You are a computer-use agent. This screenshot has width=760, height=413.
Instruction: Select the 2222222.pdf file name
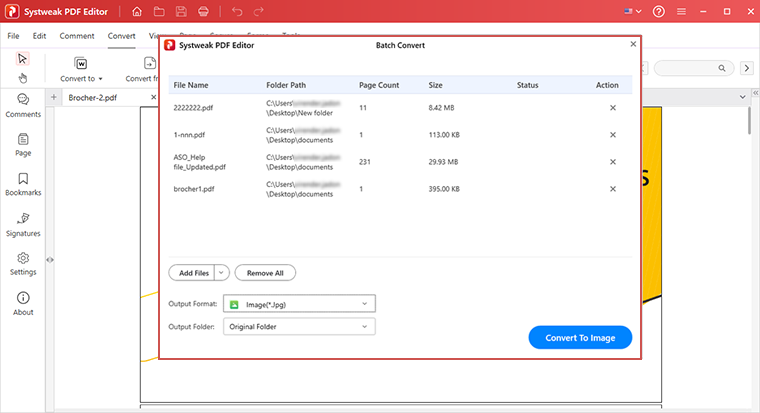[x=193, y=108]
